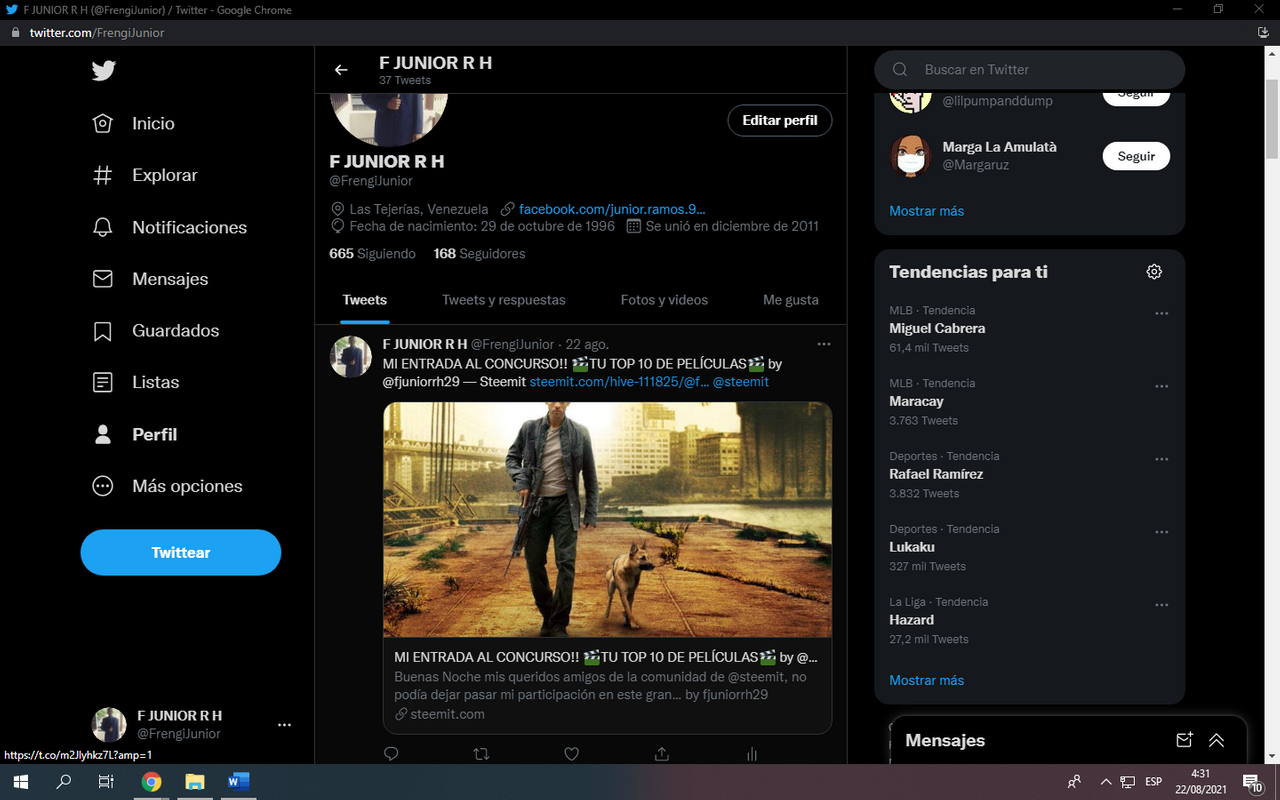The image size is (1280, 800).
Task: Open options for Maracay trend
Action: 1161,386
